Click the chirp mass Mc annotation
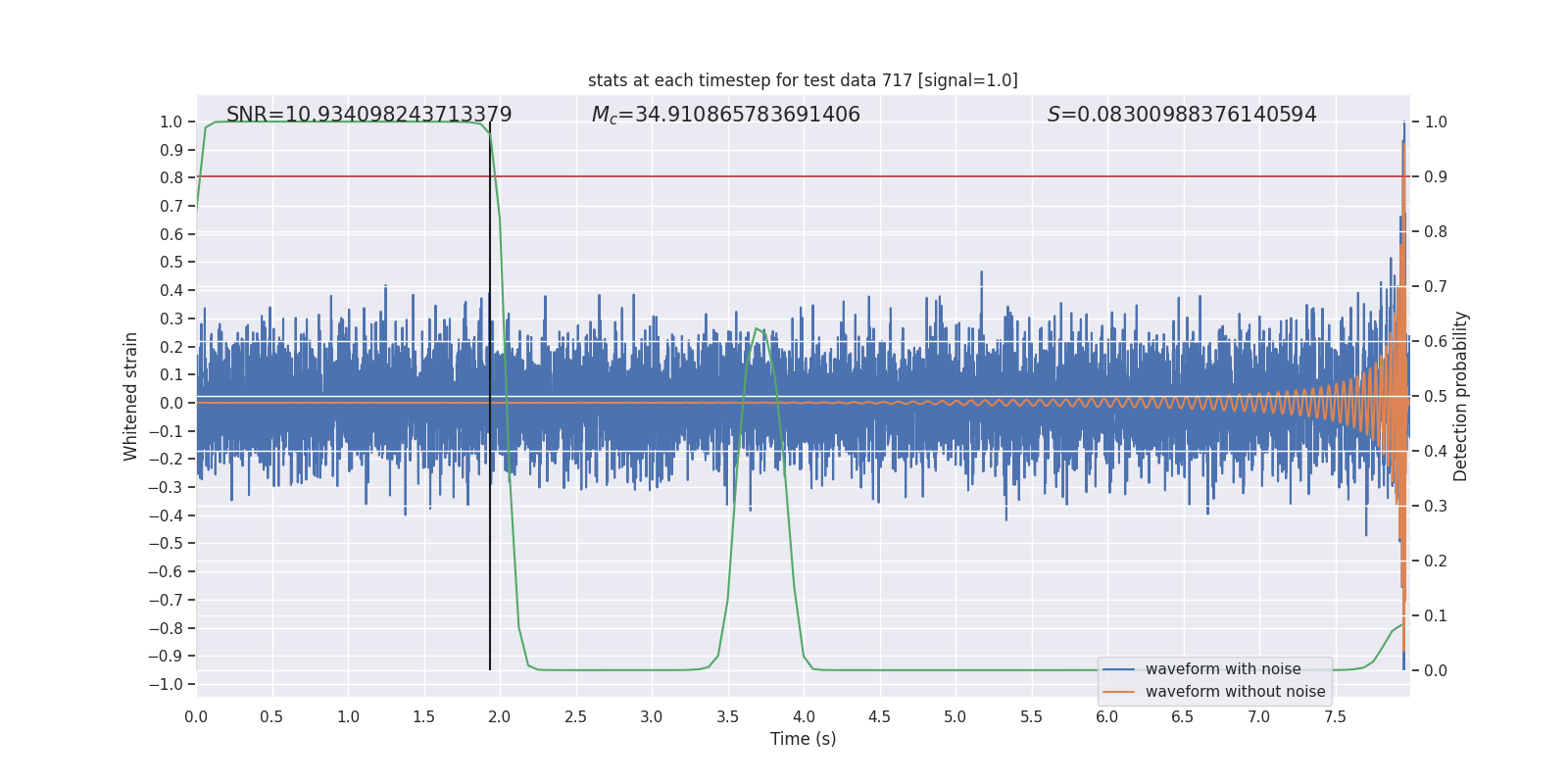 pos(725,115)
